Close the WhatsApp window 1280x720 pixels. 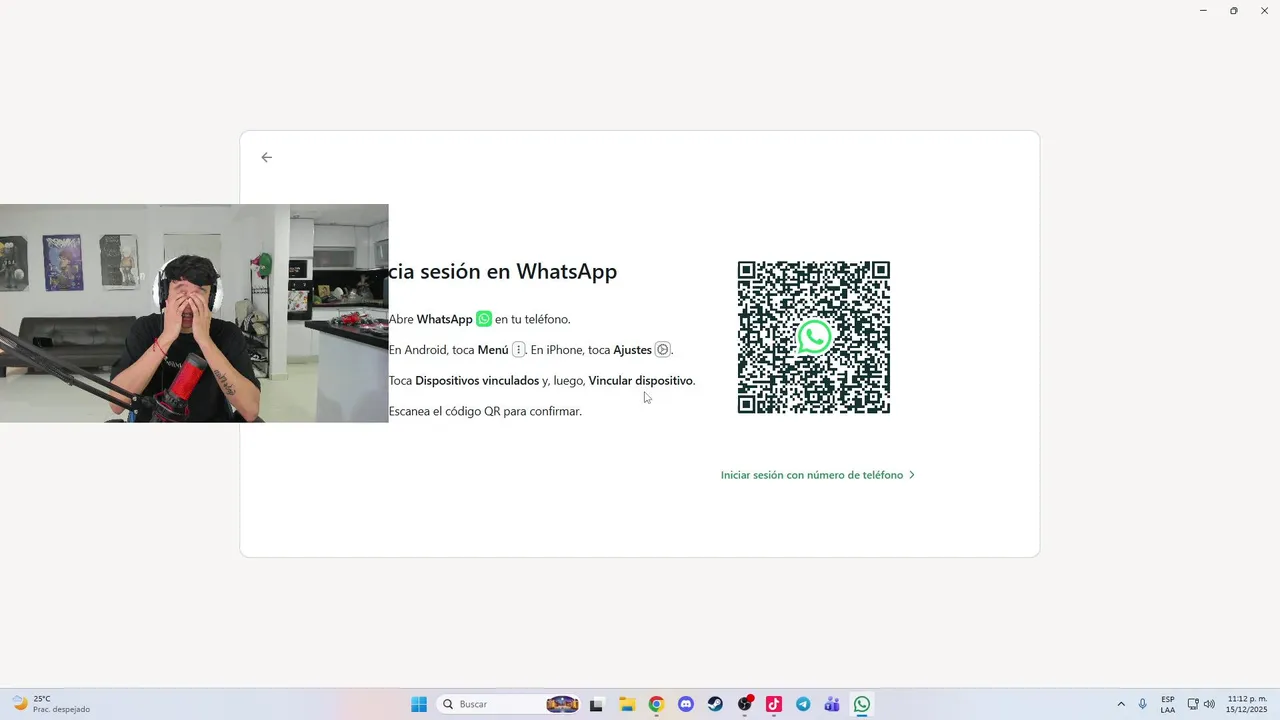point(1265,10)
